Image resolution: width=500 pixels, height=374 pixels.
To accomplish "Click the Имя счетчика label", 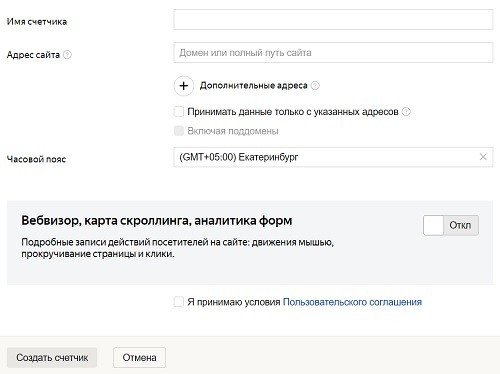I will [x=37, y=22].
